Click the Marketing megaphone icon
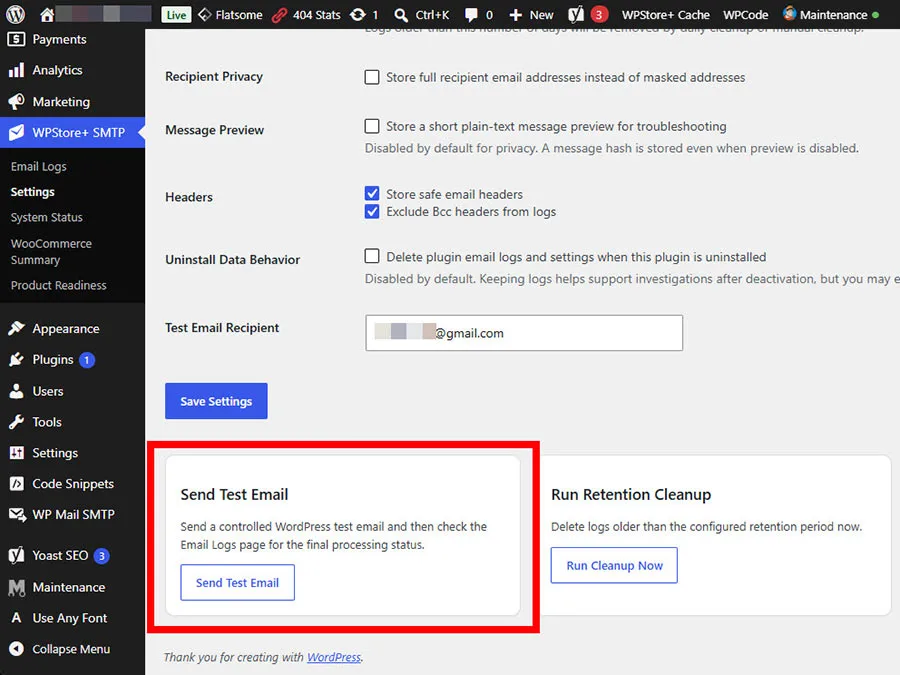Image resolution: width=900 pixels, height=675 pixels. (x=16, y=102)
